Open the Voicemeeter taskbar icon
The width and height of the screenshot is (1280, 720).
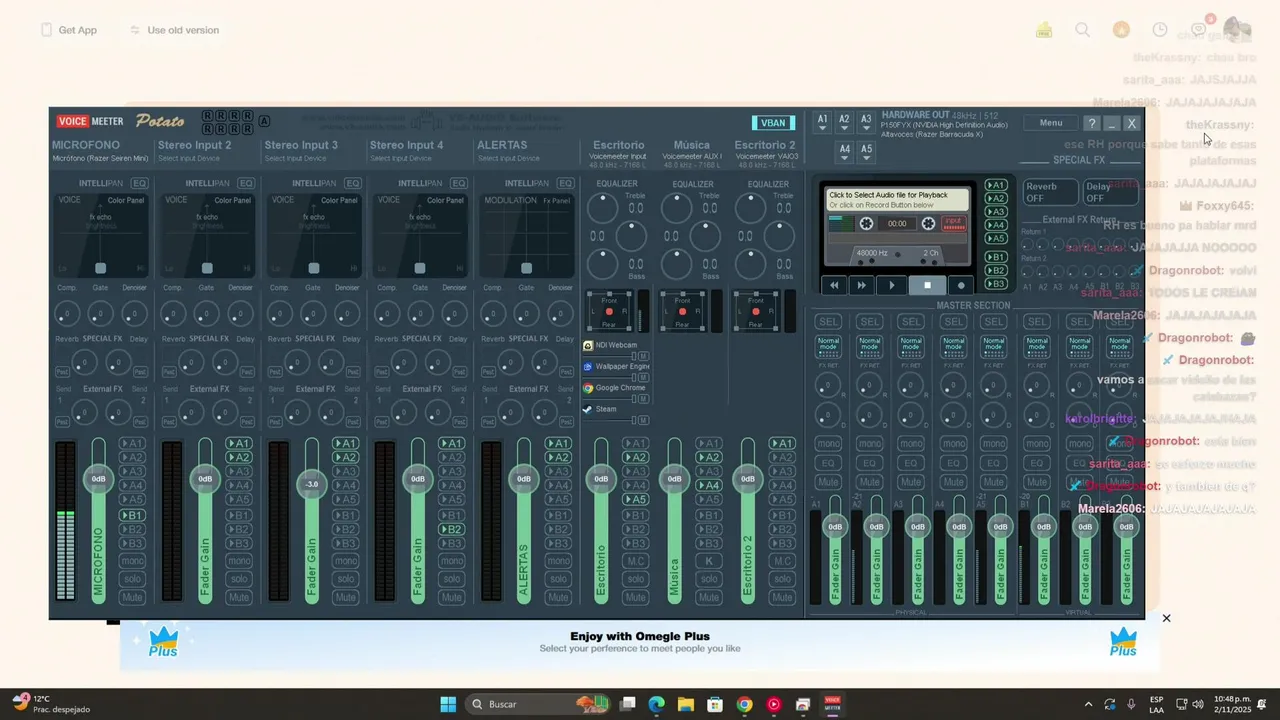point(832,704)
